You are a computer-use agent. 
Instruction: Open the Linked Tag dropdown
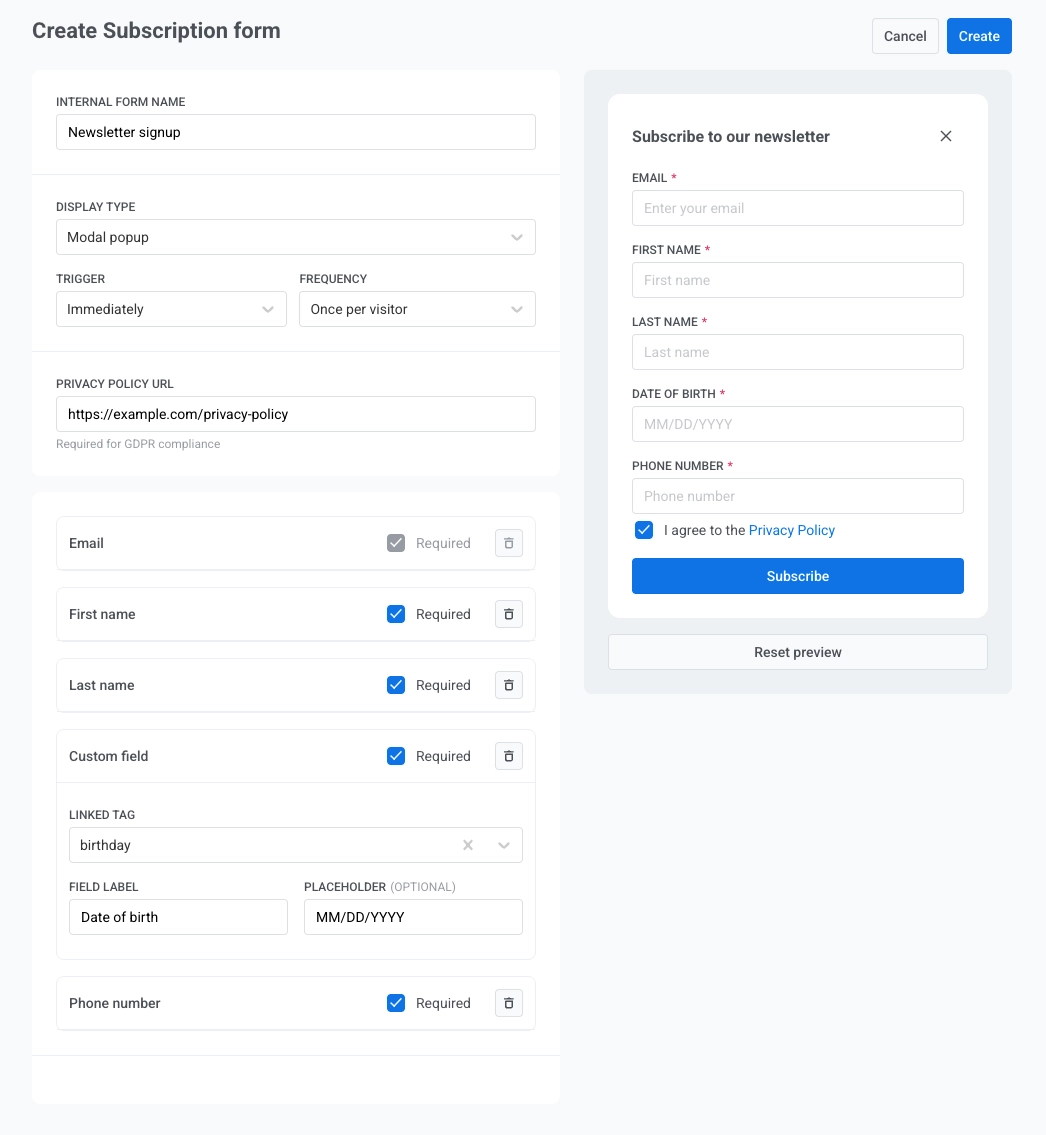505,845
